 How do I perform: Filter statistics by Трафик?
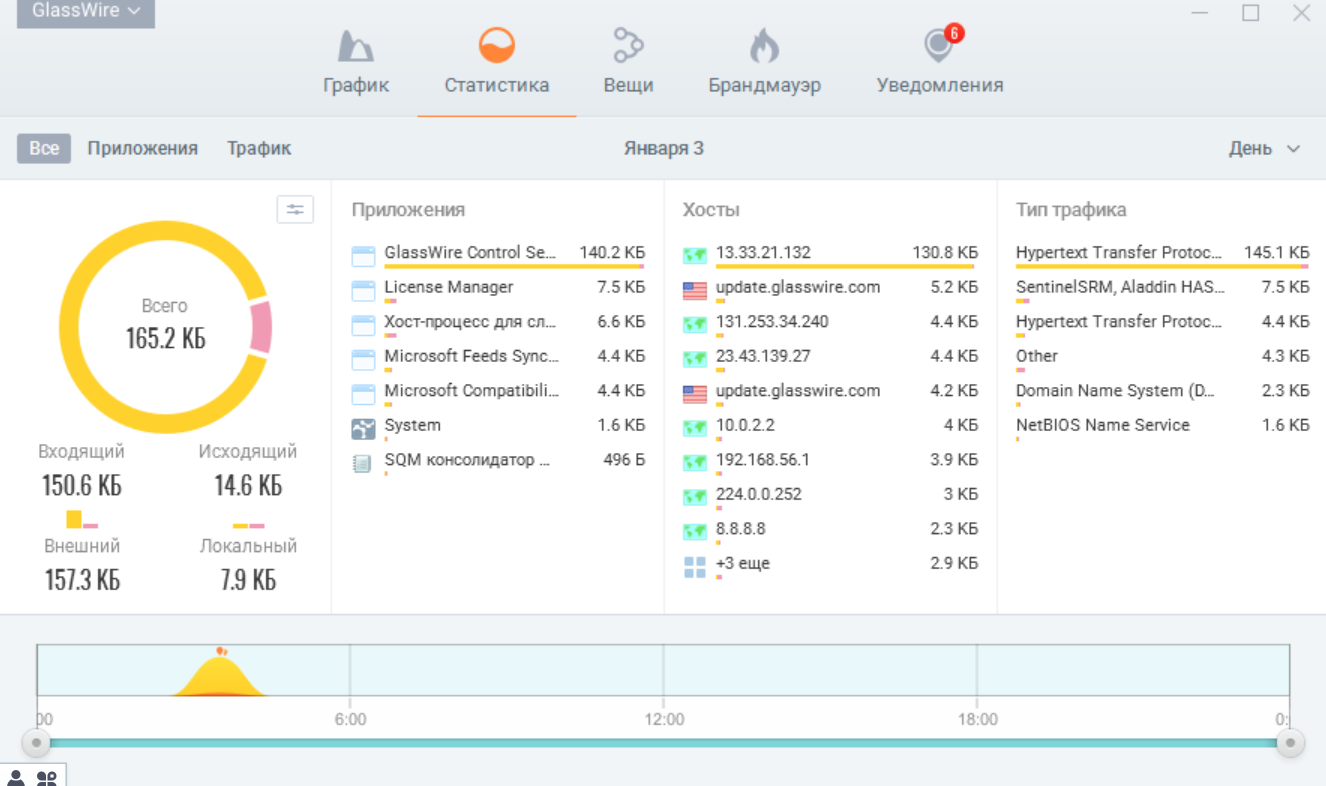point(259,148)
